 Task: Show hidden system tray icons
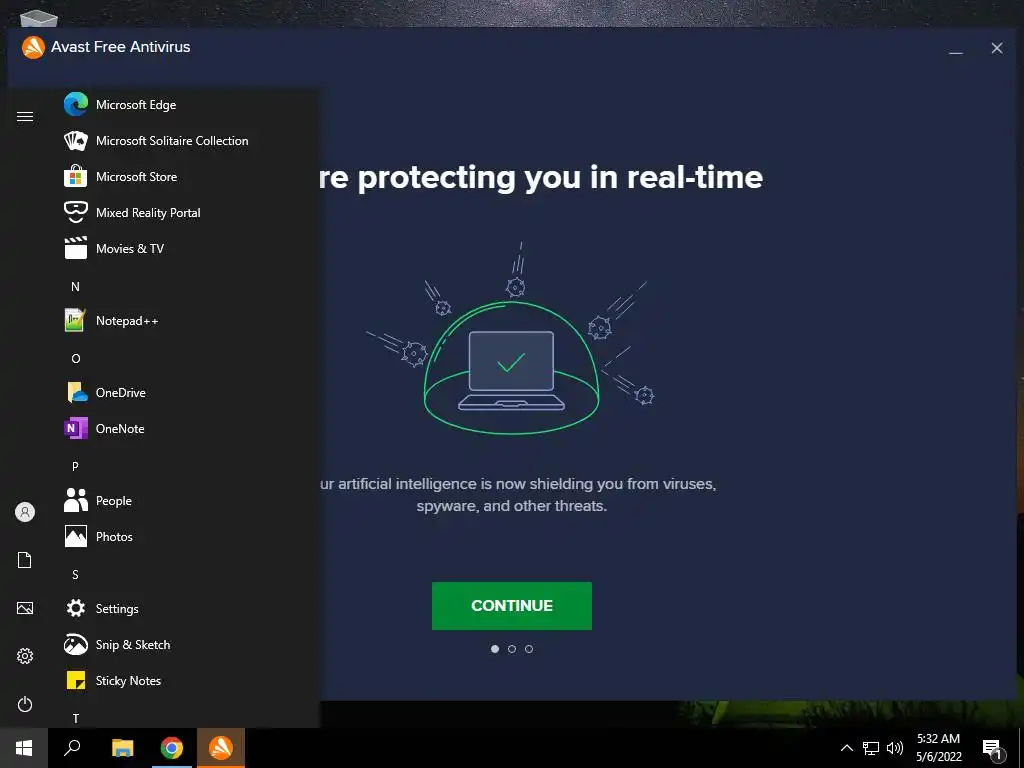pyautogui.click(x=846, y=748)
